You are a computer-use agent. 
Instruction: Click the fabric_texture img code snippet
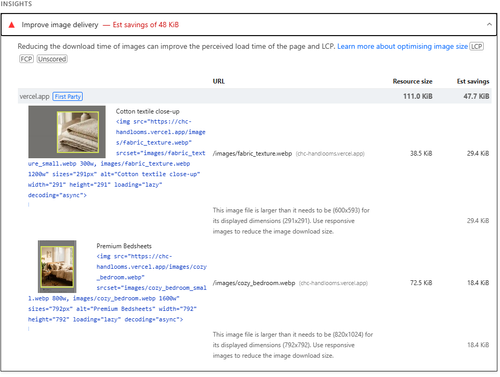[x=117, y=158]
